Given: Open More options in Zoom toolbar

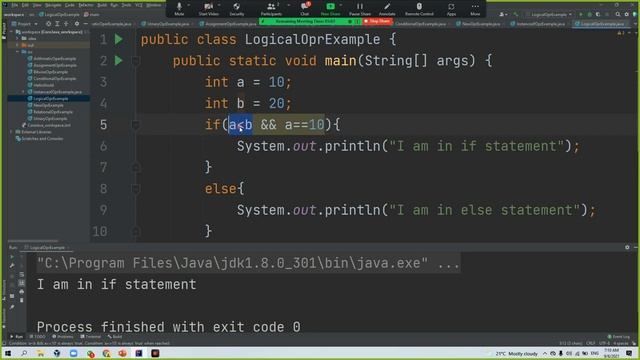Looking at the screenshot, I should (475, 9).
